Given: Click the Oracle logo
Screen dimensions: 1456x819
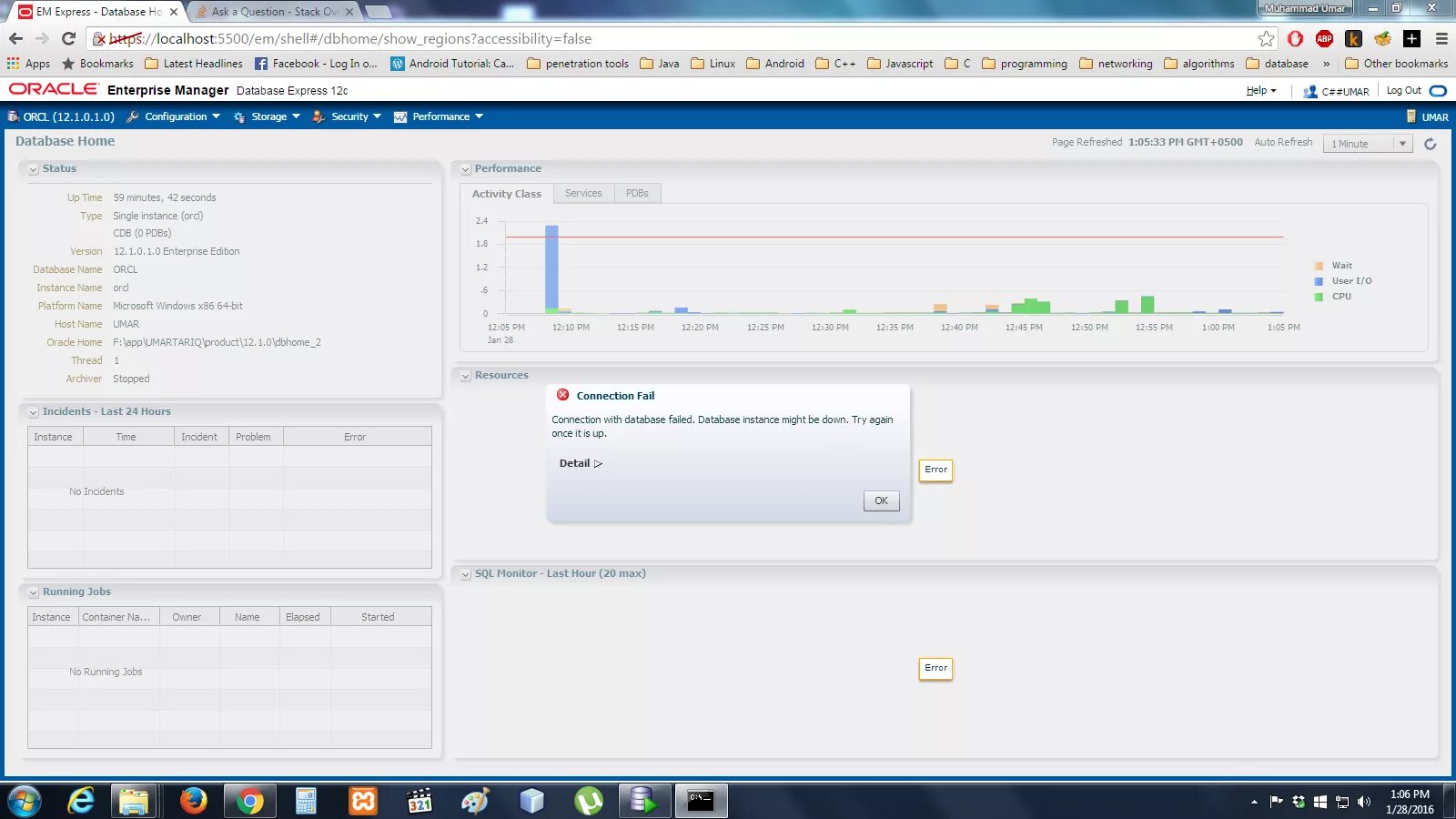Looking at the screenshot, I should coord(53,89).
